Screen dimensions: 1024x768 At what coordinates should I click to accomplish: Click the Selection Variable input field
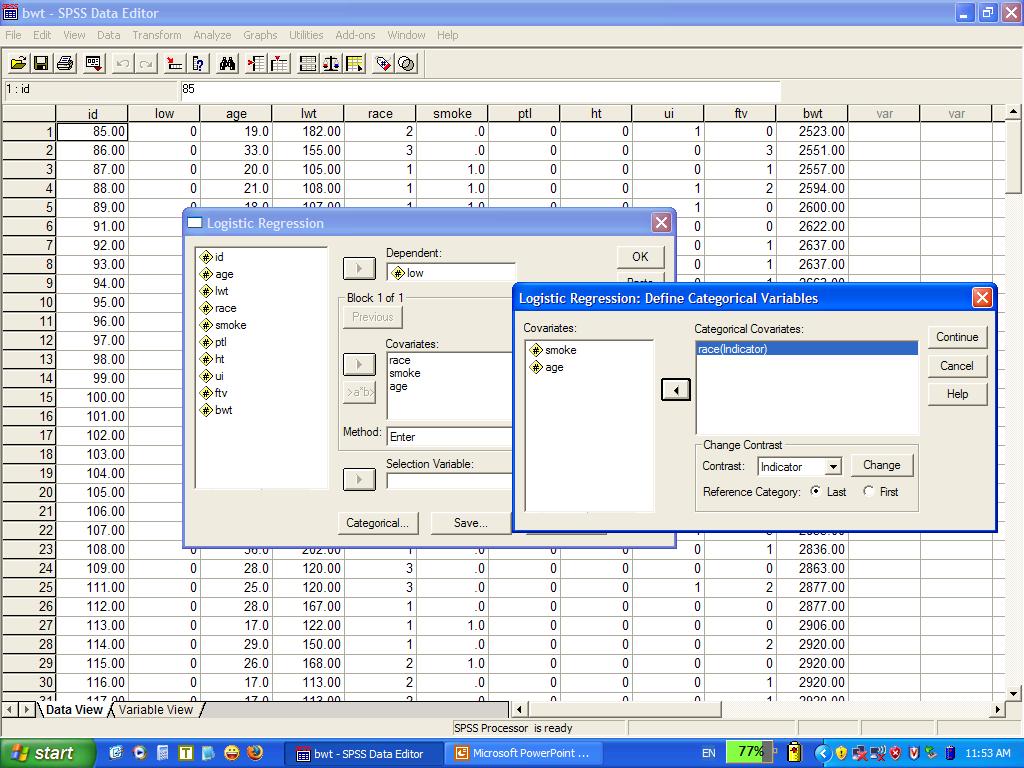click(449, 481)
